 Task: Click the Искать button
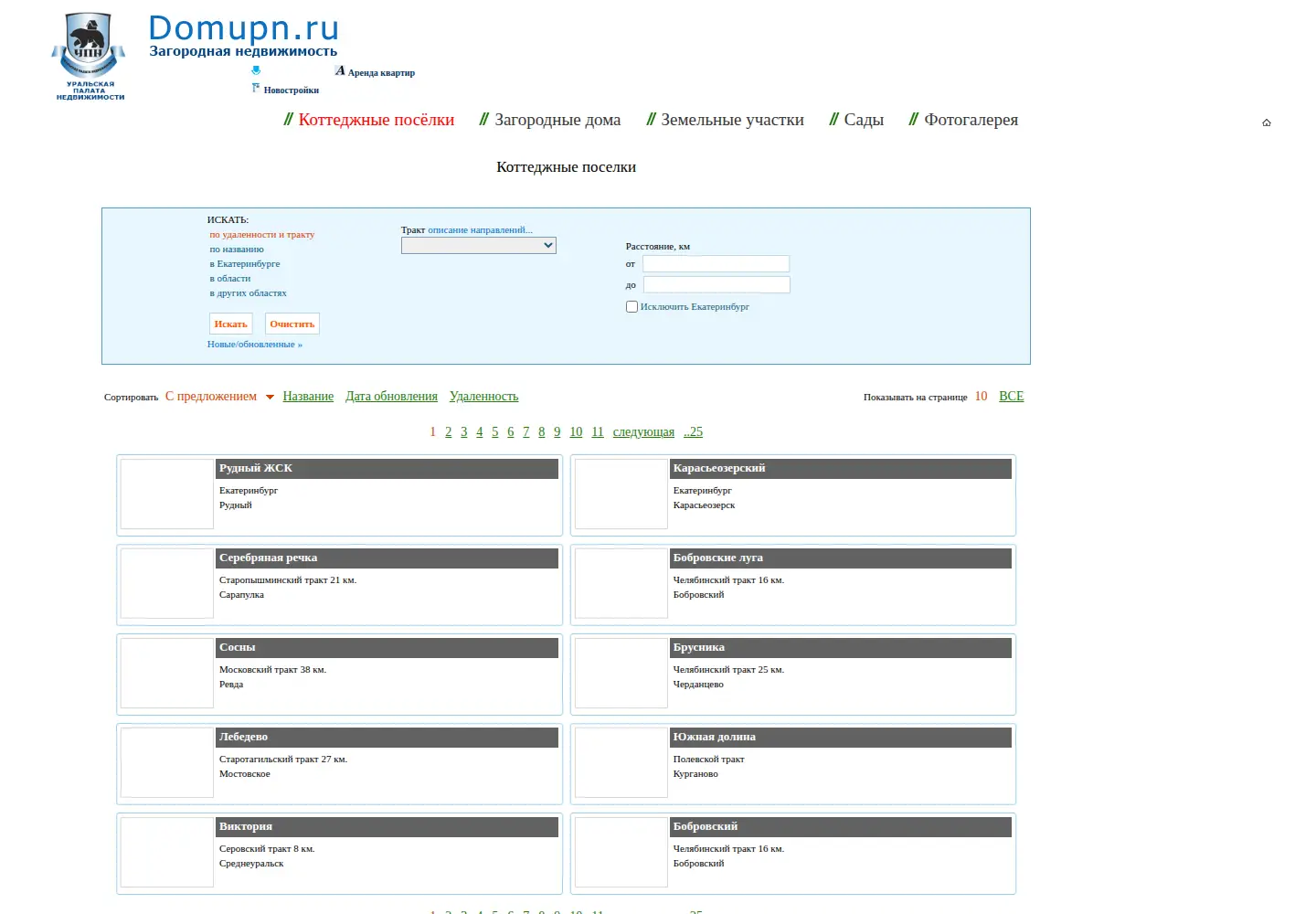tap(231, 324)
